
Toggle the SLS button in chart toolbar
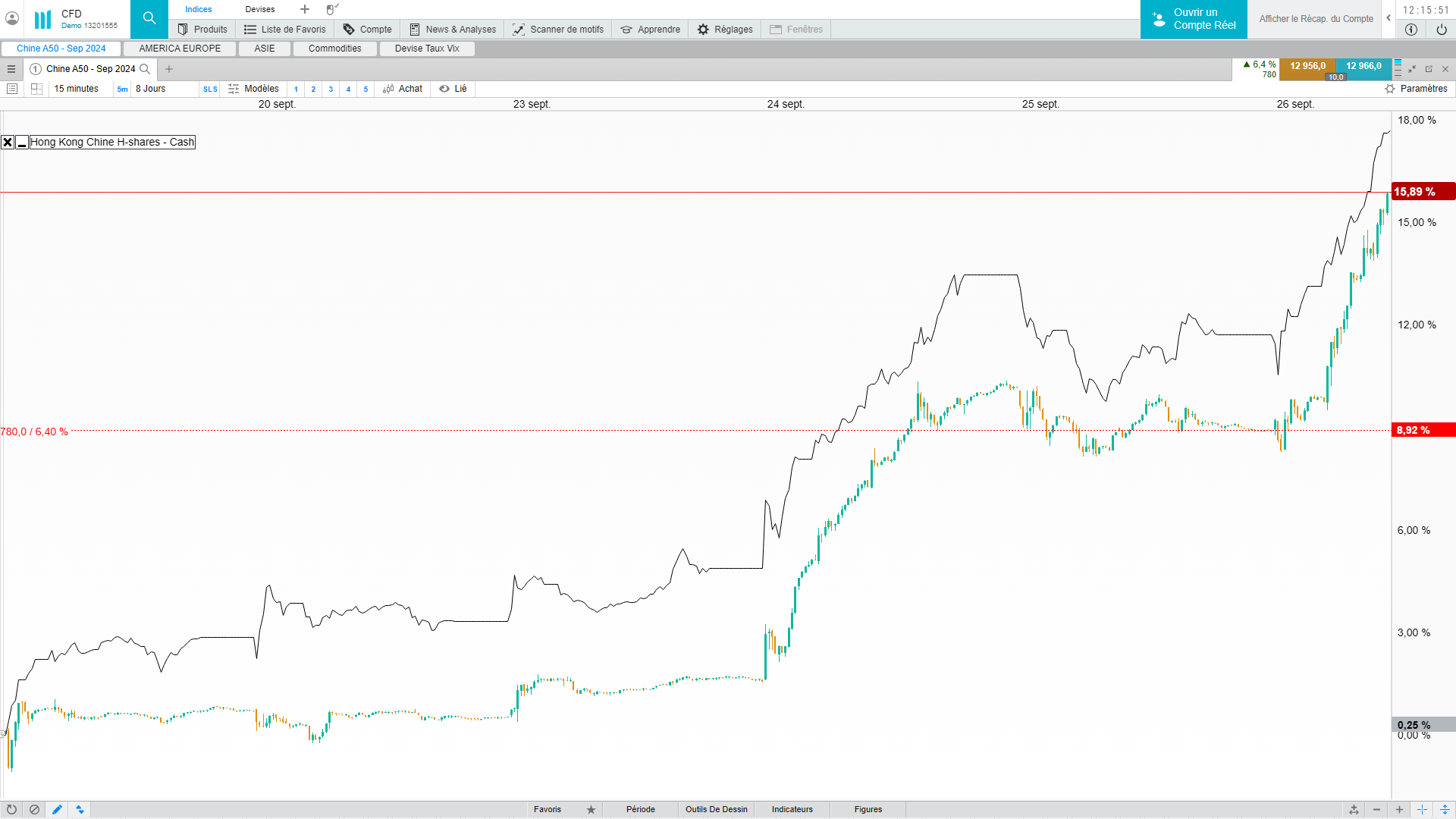point(210,89)
